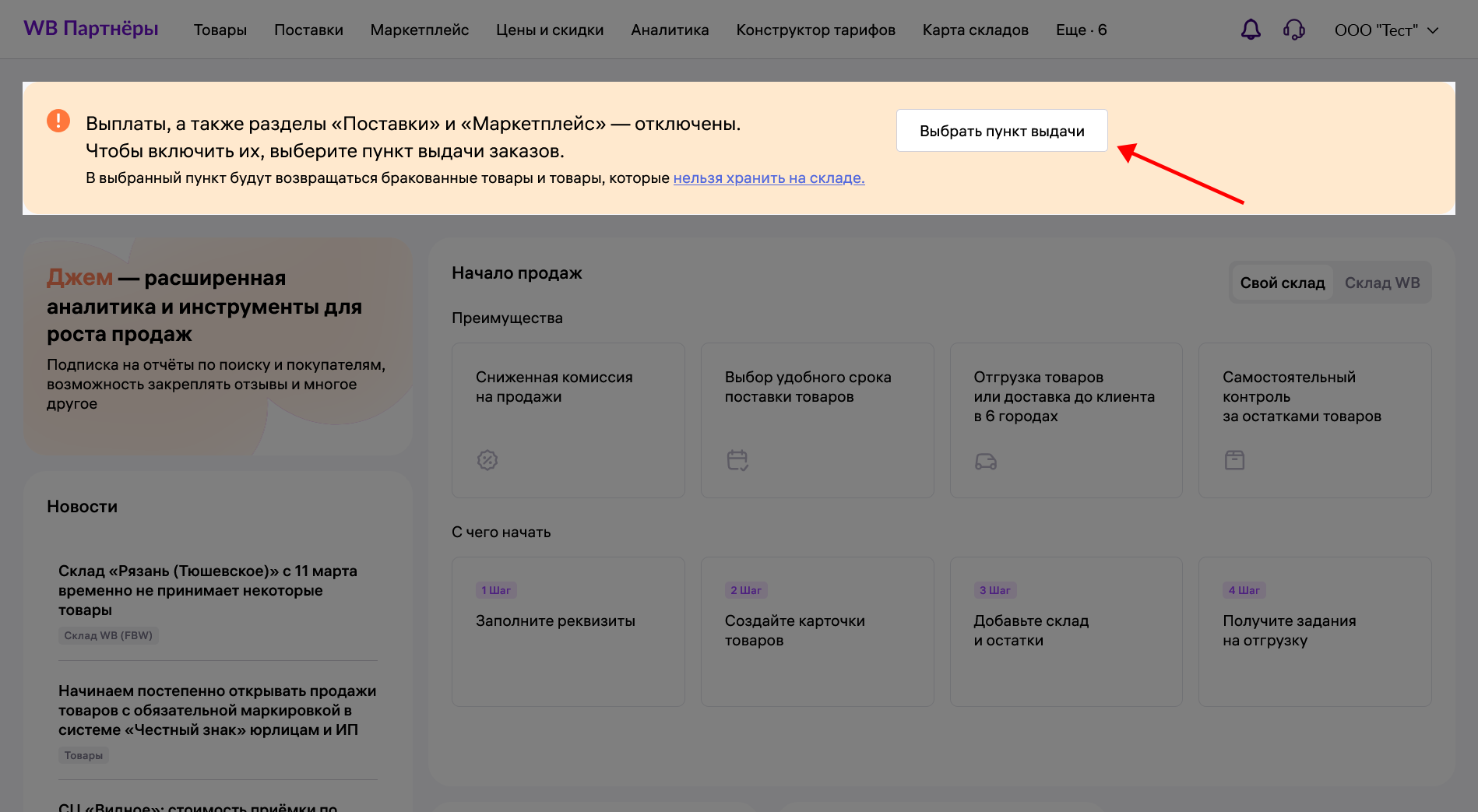Expand the Еще · 6 menu
Image resolution: width=1478 pixels, height=812 pixels.
pos(1081,30)
